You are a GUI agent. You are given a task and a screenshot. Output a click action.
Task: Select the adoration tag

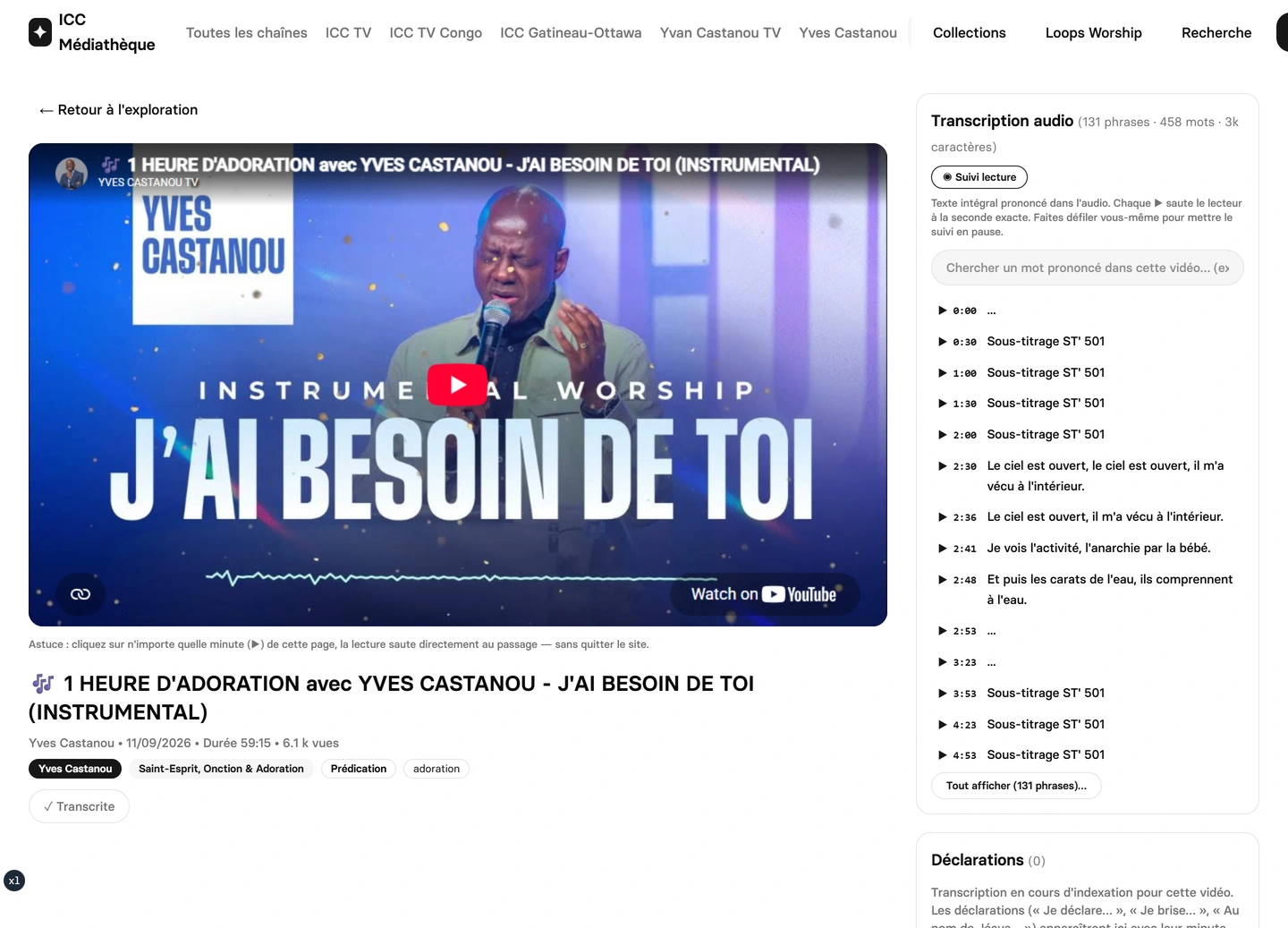click(436, 769)
